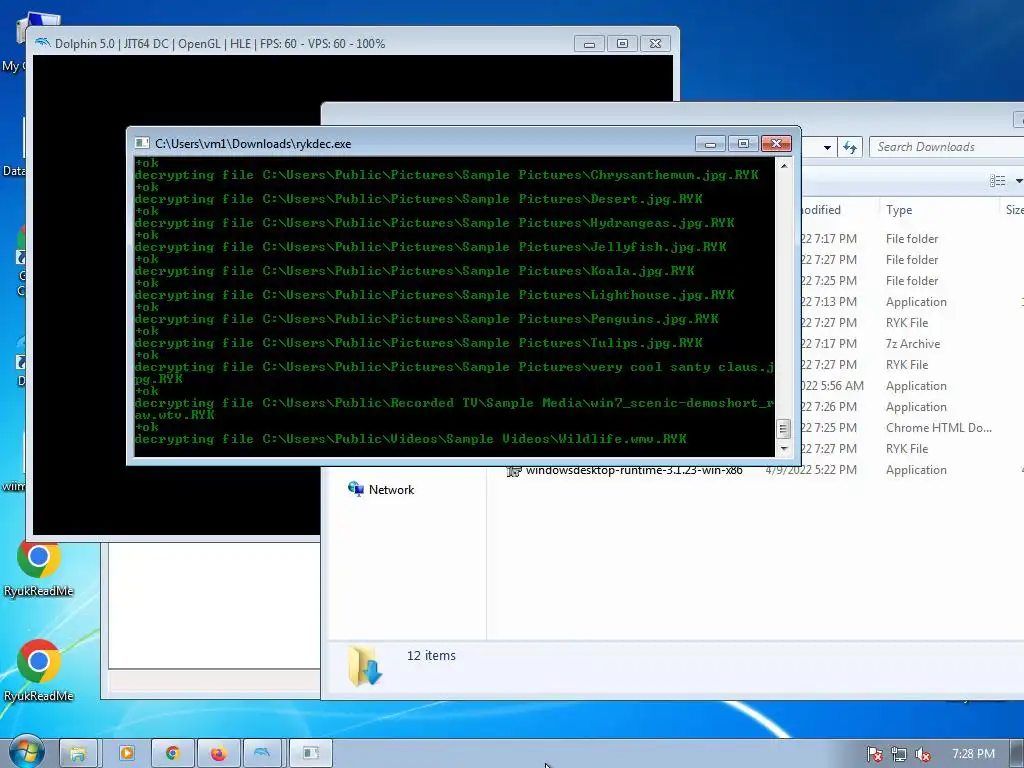Click the 12 items status text
The width and height of the screenshot is (1024, 768).
pos(431,656)
